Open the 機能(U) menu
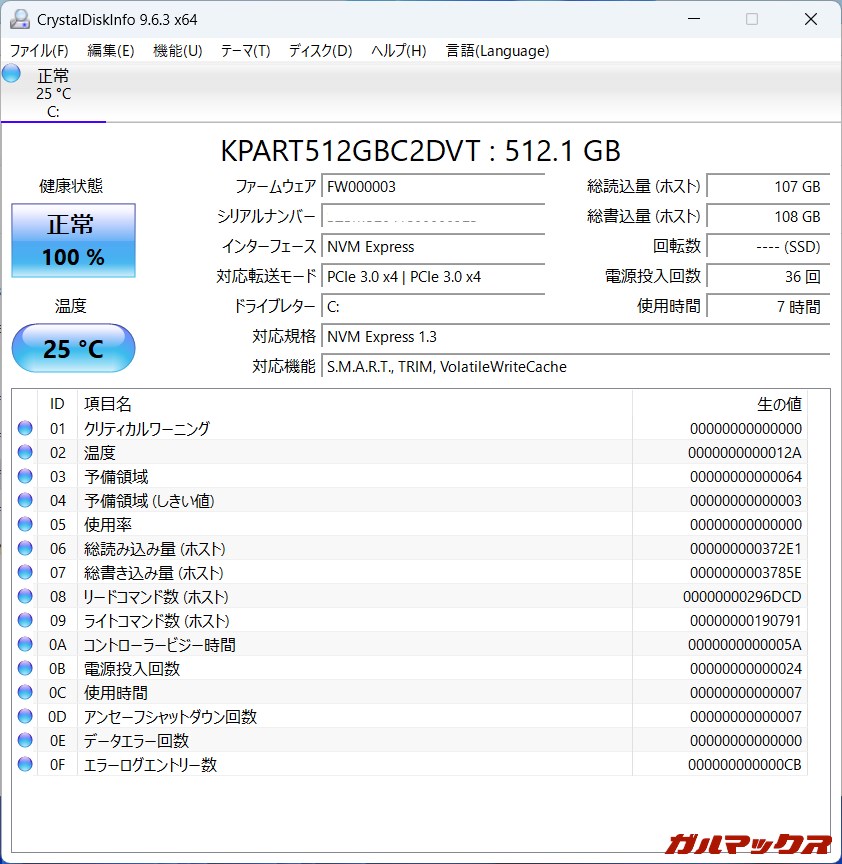Image resolution: width=842 pixels, height=864 pixels. click(176, 50)
